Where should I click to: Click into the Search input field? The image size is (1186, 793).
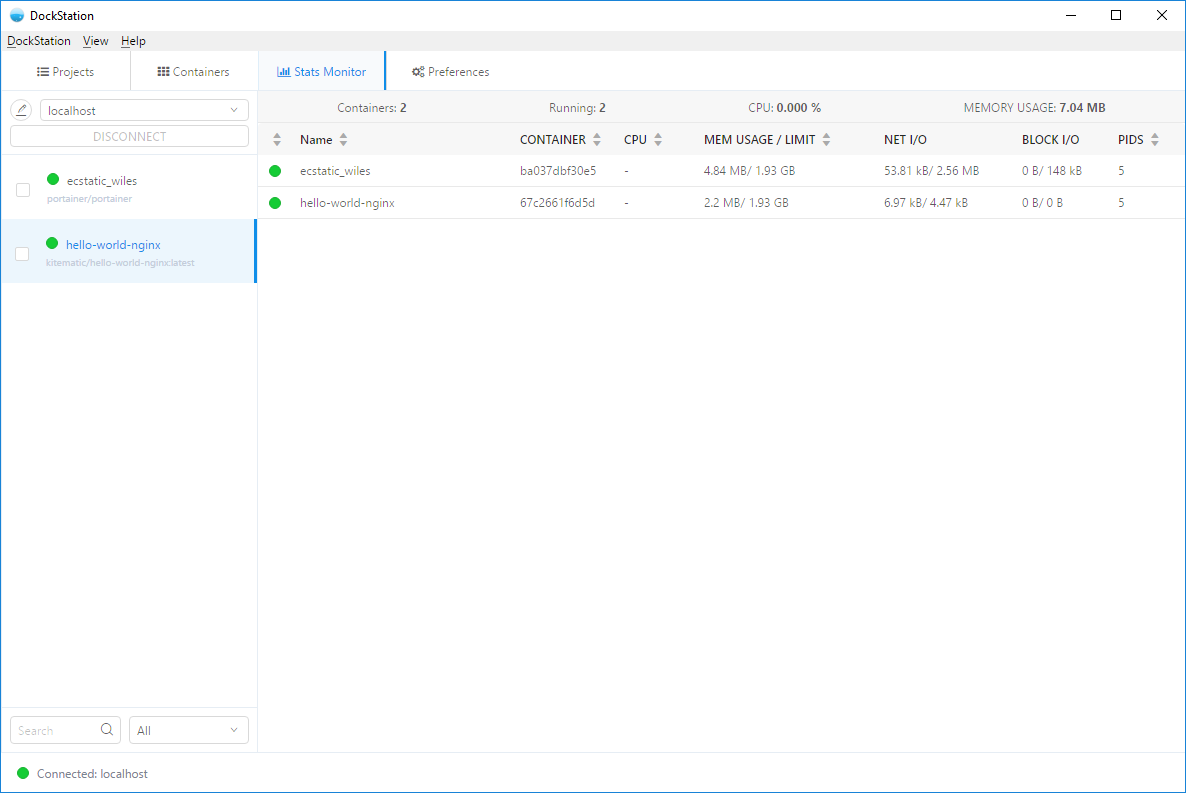(x=56, y=730)
